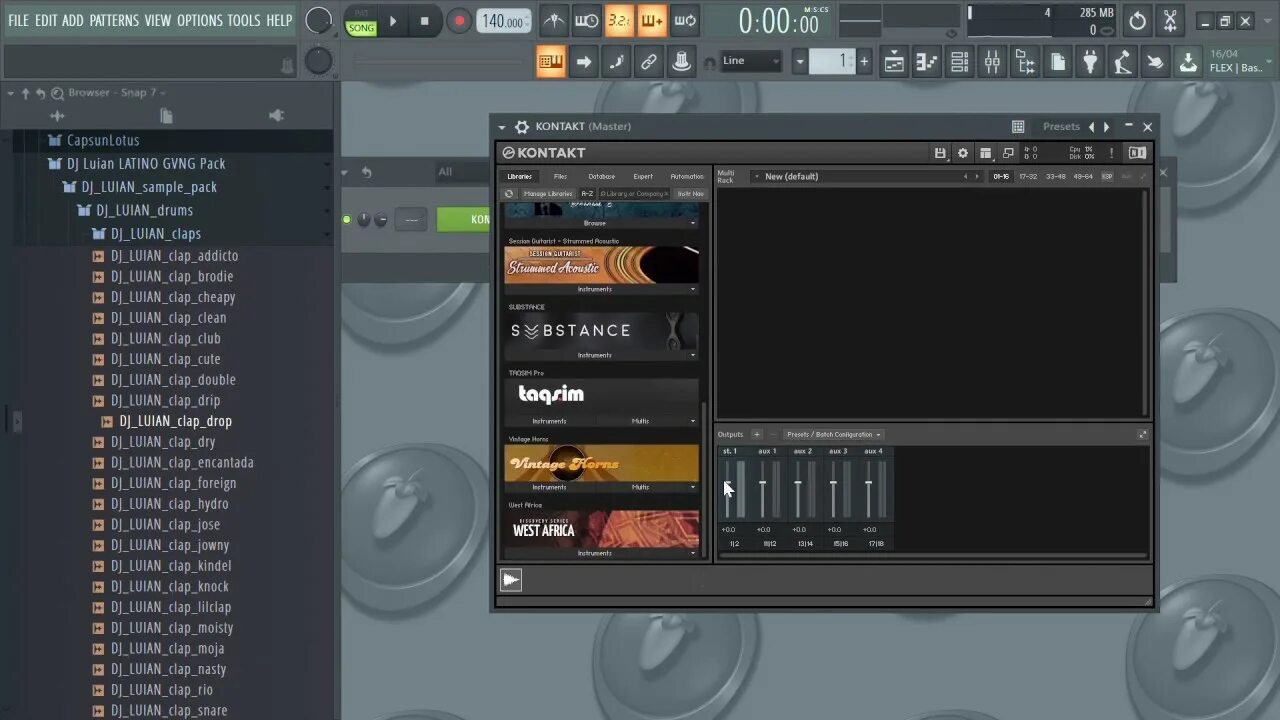The width and height of the screenshot is (1280, 720).
Task: Click Kontakt minimize view icon
Action: point(1008,153)
